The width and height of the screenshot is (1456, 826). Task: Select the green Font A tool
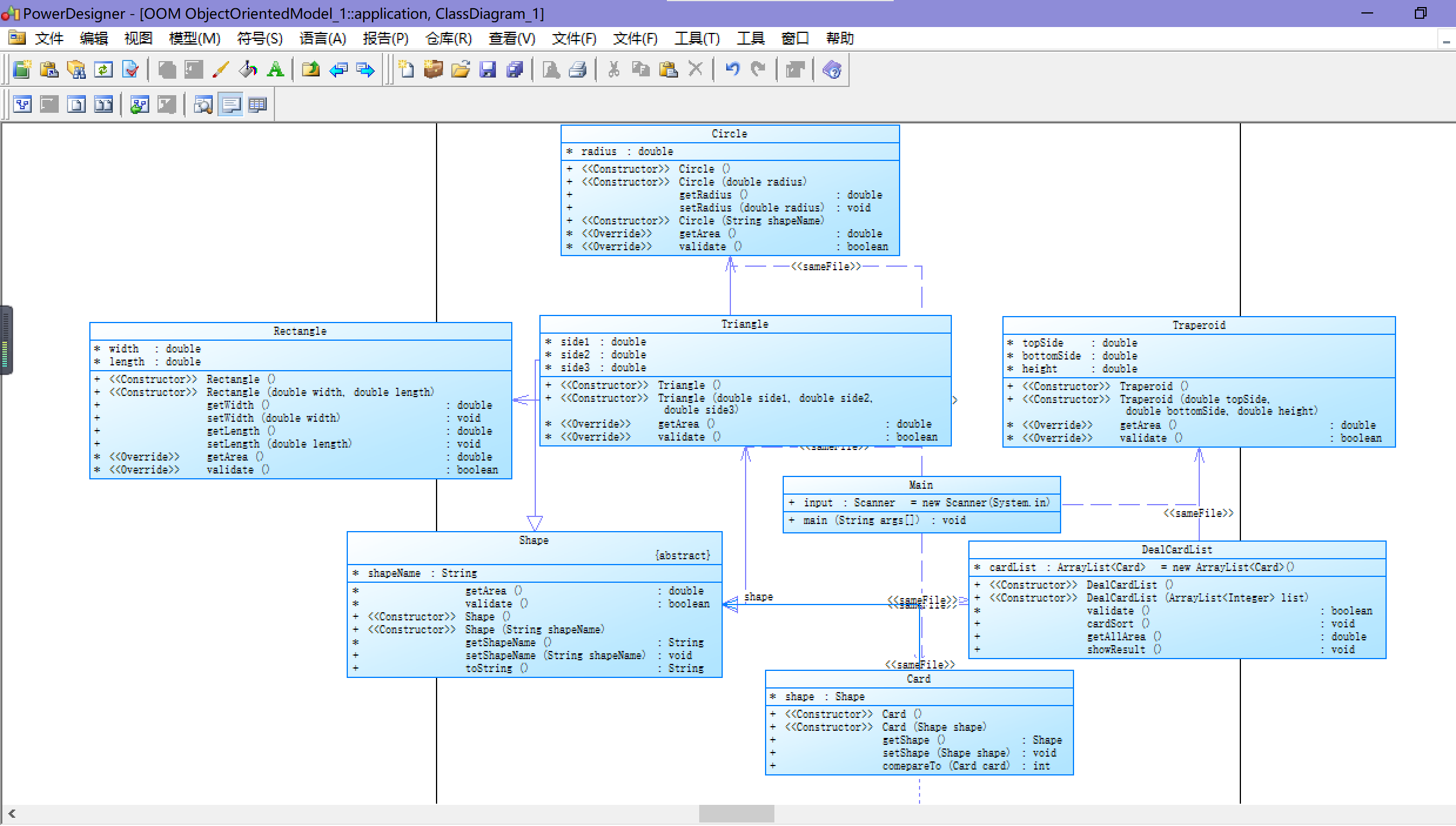pos(275,70)
